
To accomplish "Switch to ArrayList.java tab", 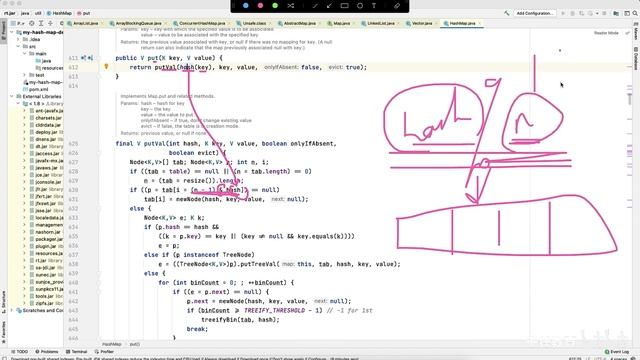I will 85,23.
